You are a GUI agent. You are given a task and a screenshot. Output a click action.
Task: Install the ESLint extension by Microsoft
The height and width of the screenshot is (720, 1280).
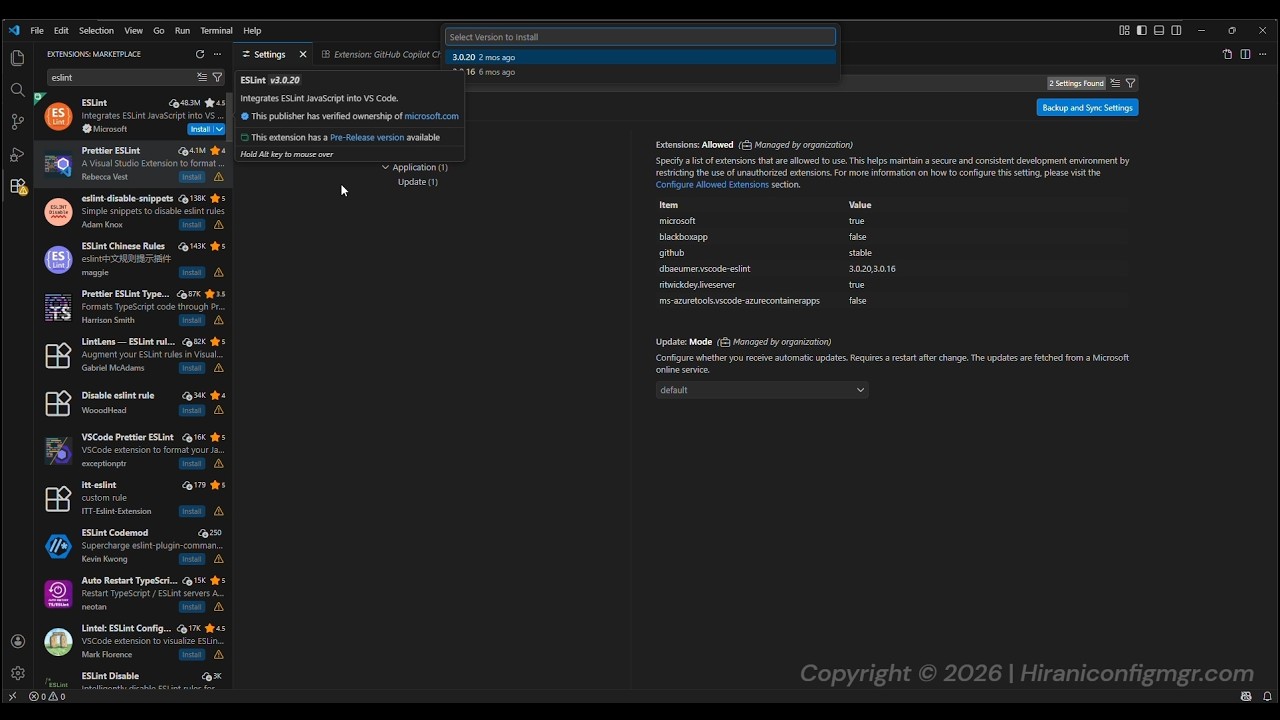point(200,129)
